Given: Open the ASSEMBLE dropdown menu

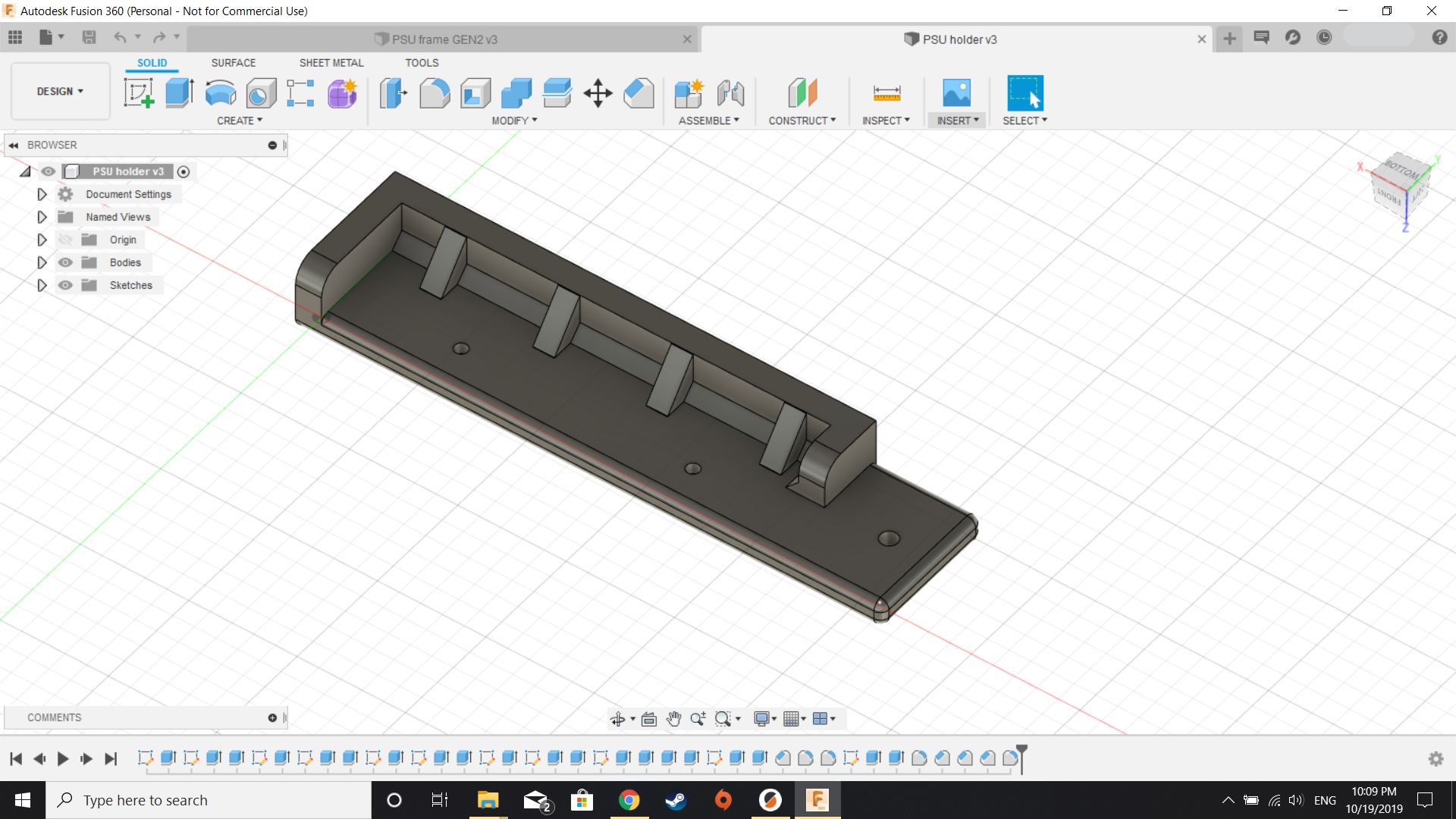Looking at the screenshot, I should coord(709,121).
